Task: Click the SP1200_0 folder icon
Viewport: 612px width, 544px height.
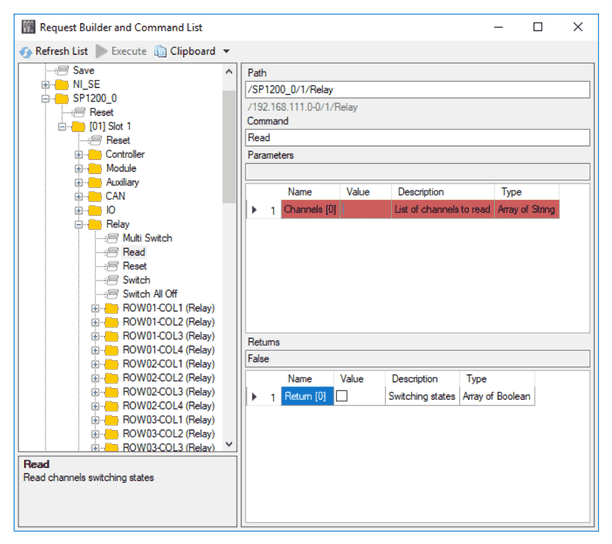Action: pyautogui.click(x=62, y=98)
